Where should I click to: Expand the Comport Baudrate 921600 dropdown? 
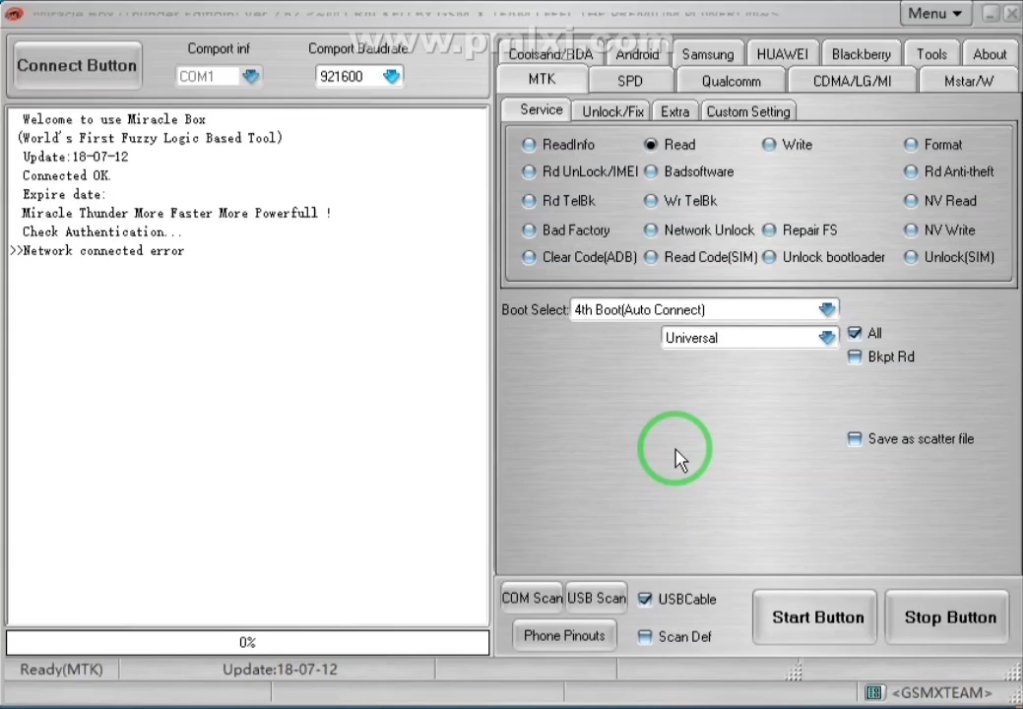click(x=391, y=76)
